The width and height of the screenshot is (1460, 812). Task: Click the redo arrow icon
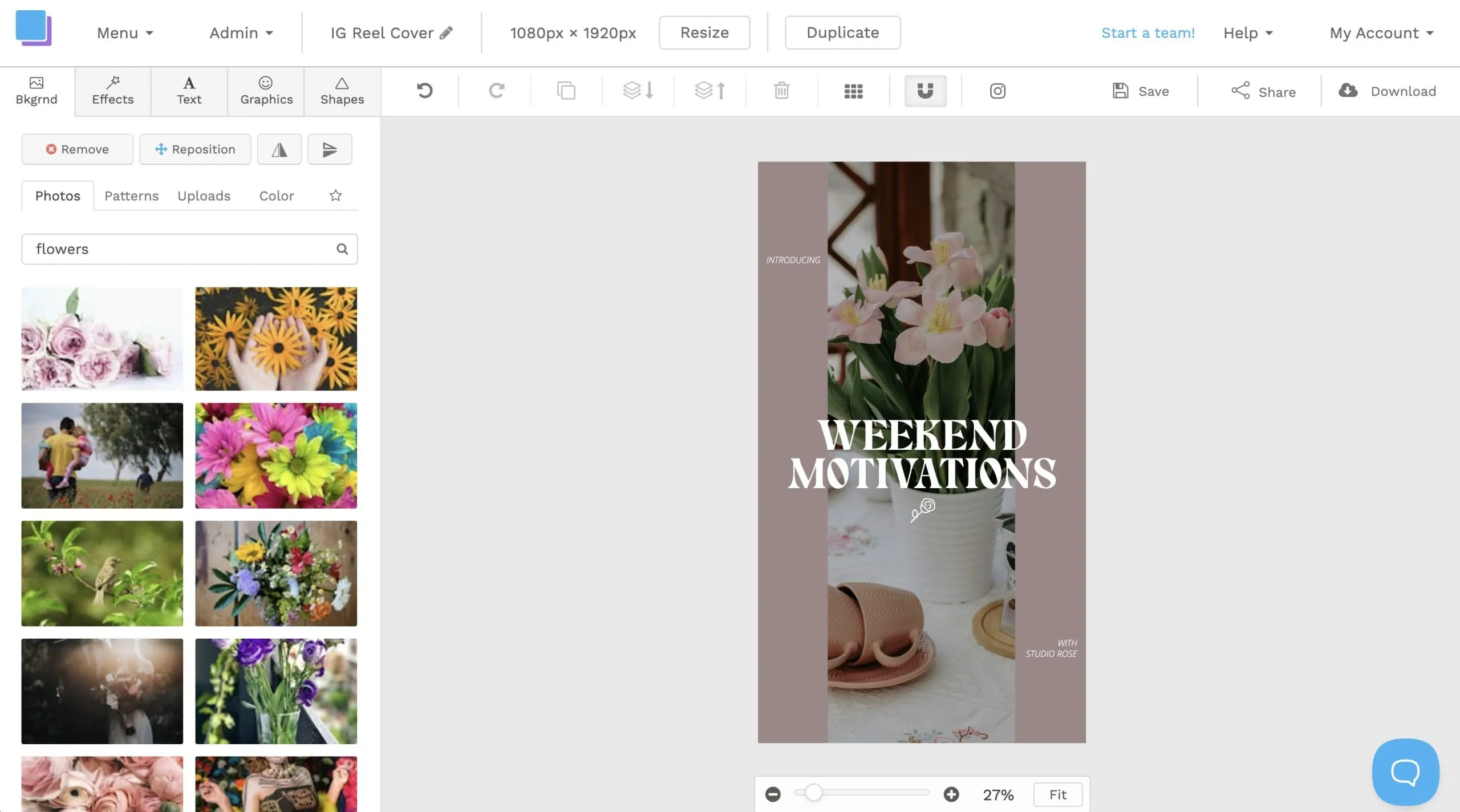click(496, 91)
